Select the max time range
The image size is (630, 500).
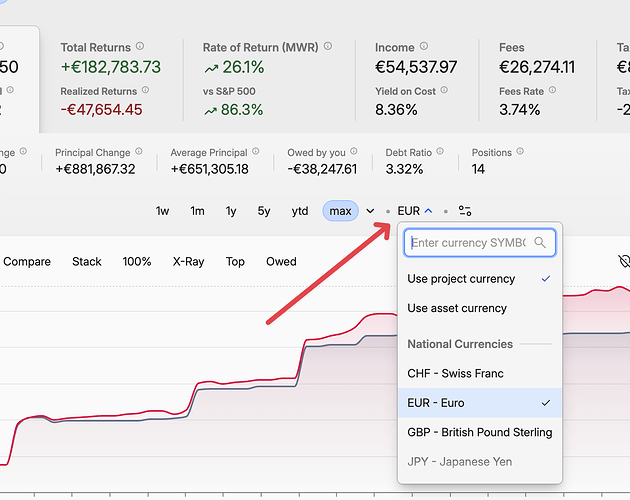click(340, 211)
